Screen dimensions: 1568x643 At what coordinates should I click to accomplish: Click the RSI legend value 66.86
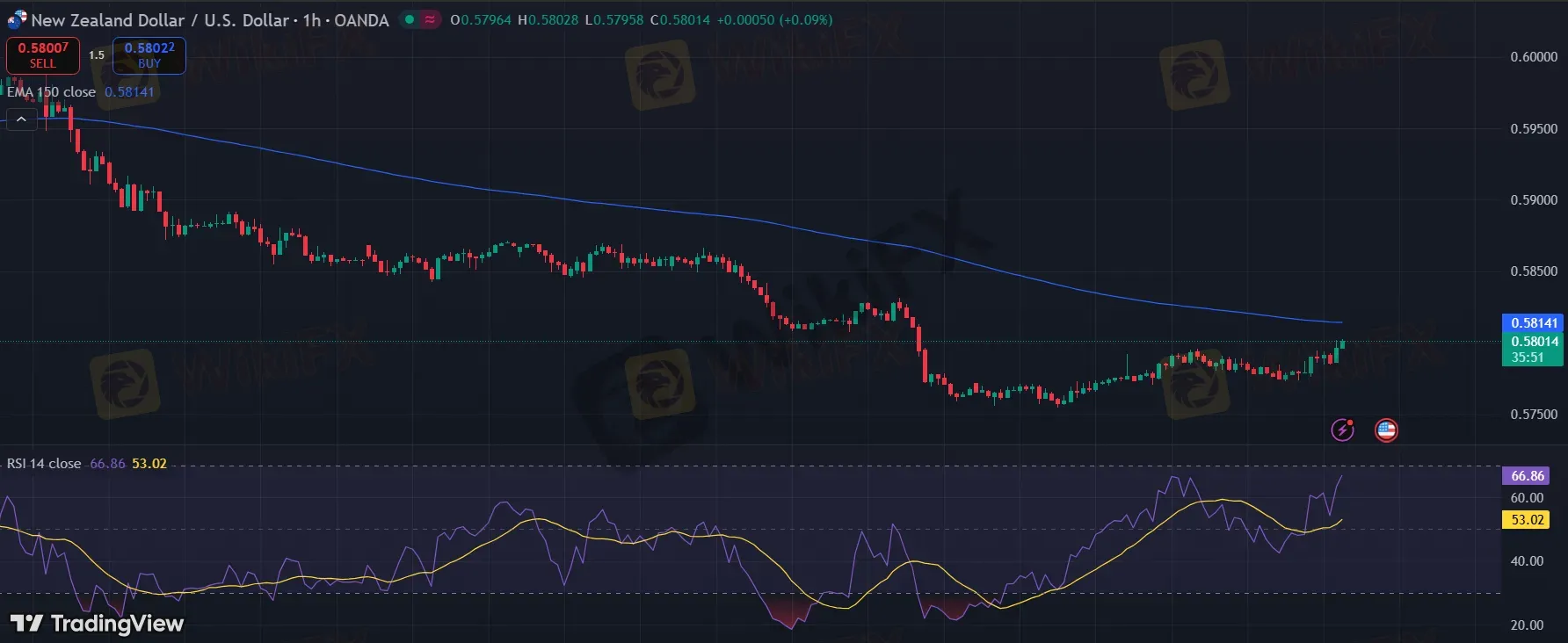(x=107, y=463)
